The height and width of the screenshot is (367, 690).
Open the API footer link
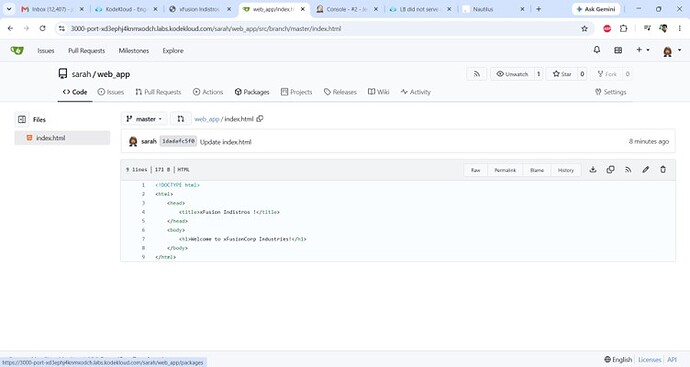click(x=672, y=360)
